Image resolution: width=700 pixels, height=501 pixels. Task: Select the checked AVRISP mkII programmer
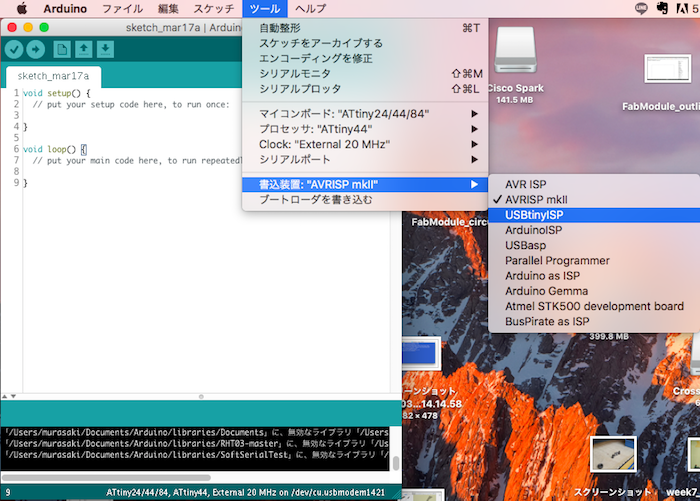(x=594, y=200)
